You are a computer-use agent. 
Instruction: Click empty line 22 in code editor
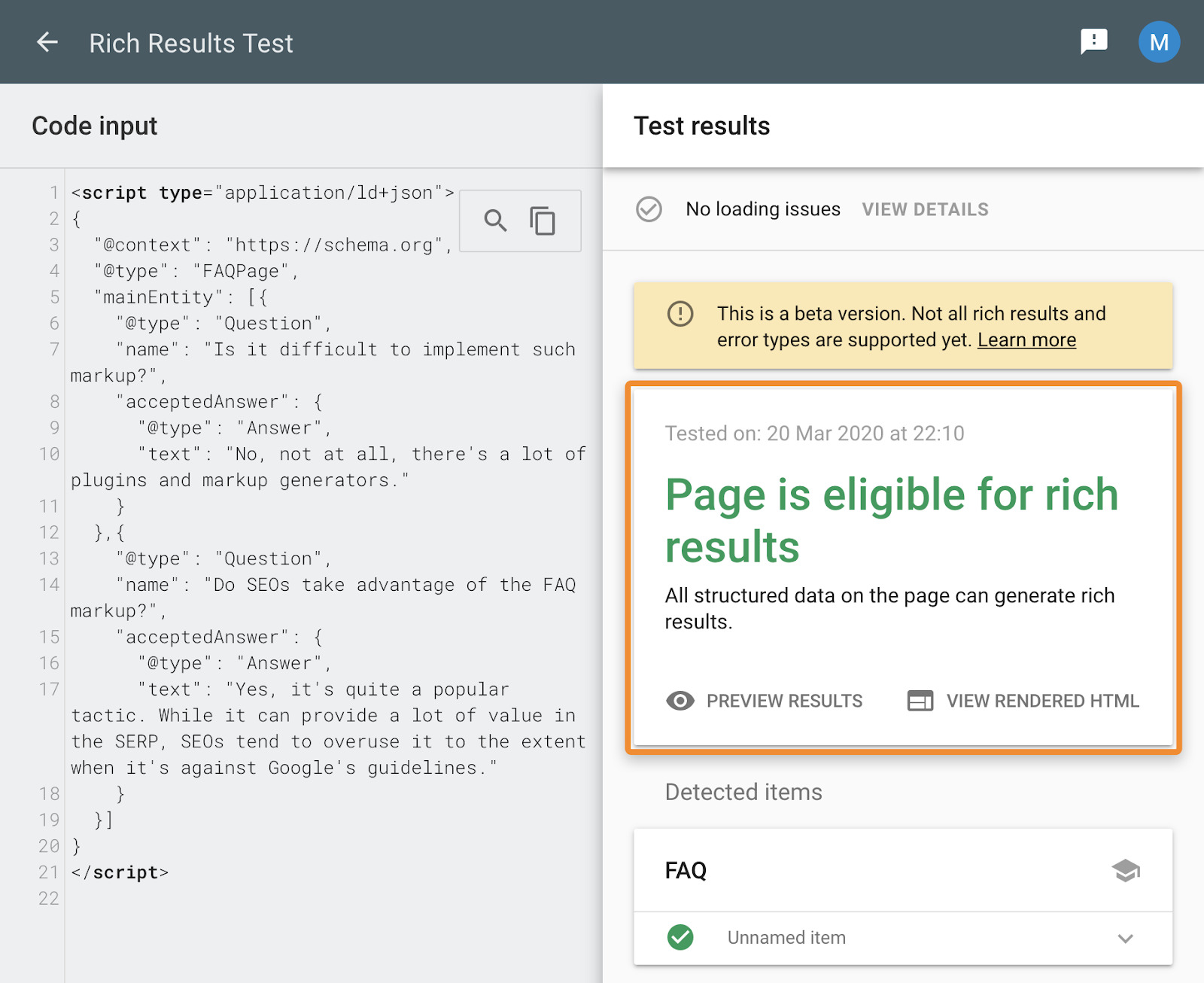click(301, 899)
